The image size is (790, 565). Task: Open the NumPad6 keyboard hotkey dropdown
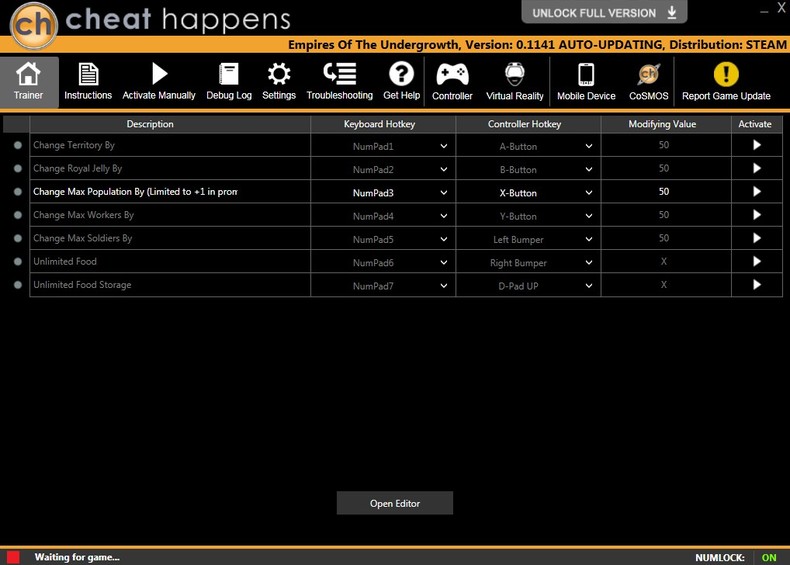443,262
